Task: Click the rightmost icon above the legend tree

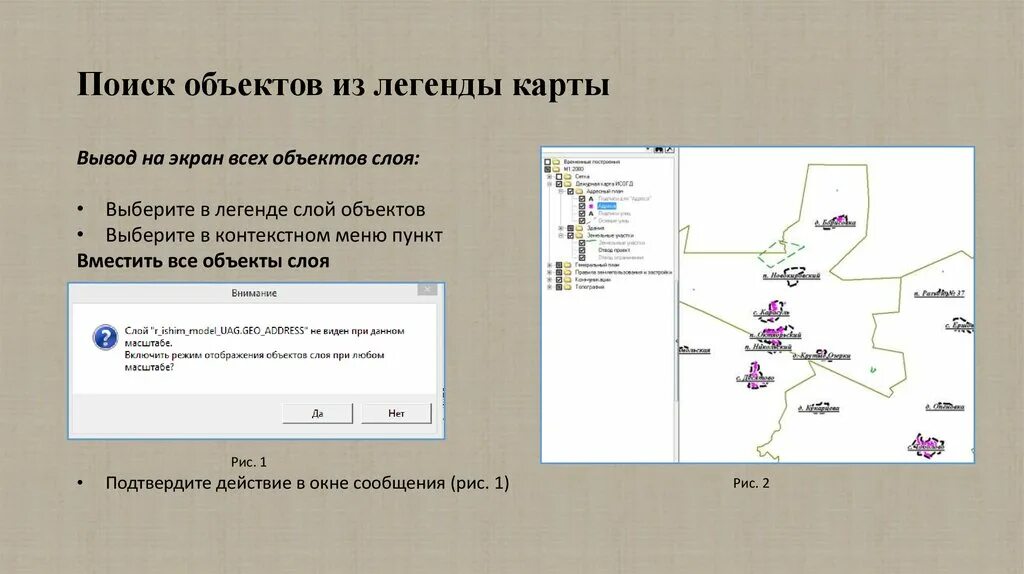Action: 669,150
